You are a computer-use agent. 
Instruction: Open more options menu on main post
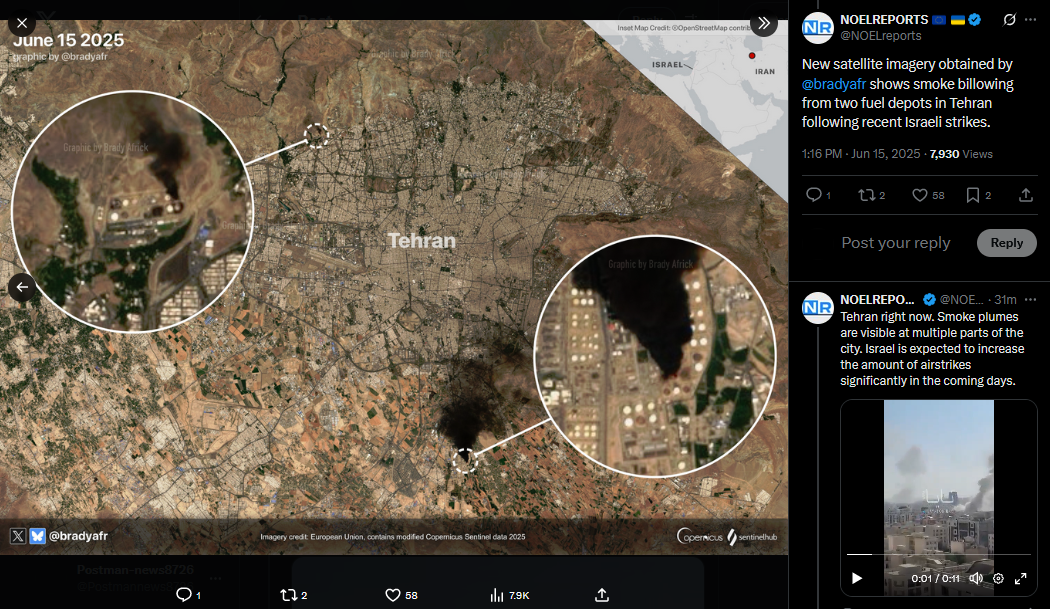coord(1030,20)
